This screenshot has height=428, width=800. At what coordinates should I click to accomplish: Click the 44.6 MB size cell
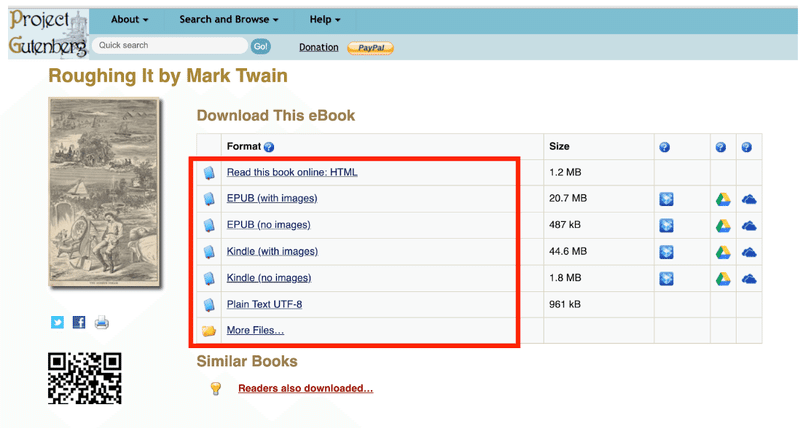click(x=598, y=251)
